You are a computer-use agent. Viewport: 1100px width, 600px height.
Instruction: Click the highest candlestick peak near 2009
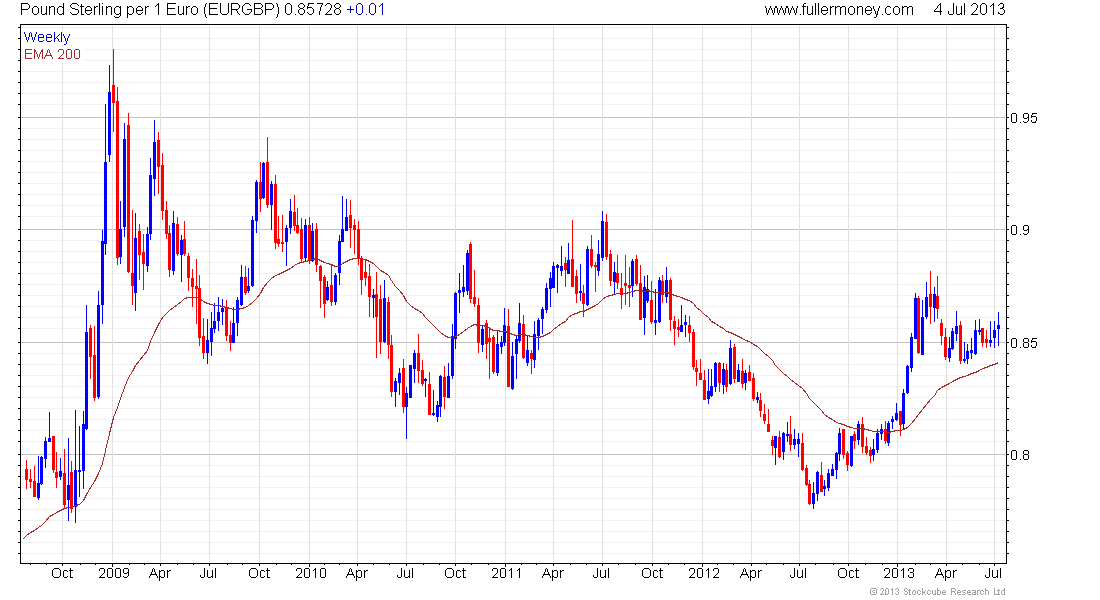point(114,51)
